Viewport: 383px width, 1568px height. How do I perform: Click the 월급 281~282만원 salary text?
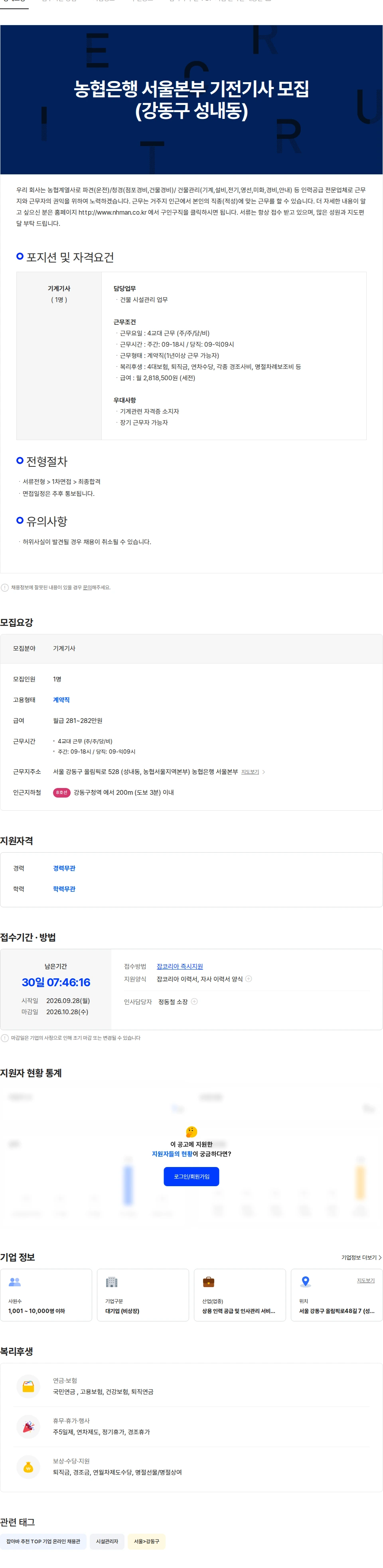point(77,721)
